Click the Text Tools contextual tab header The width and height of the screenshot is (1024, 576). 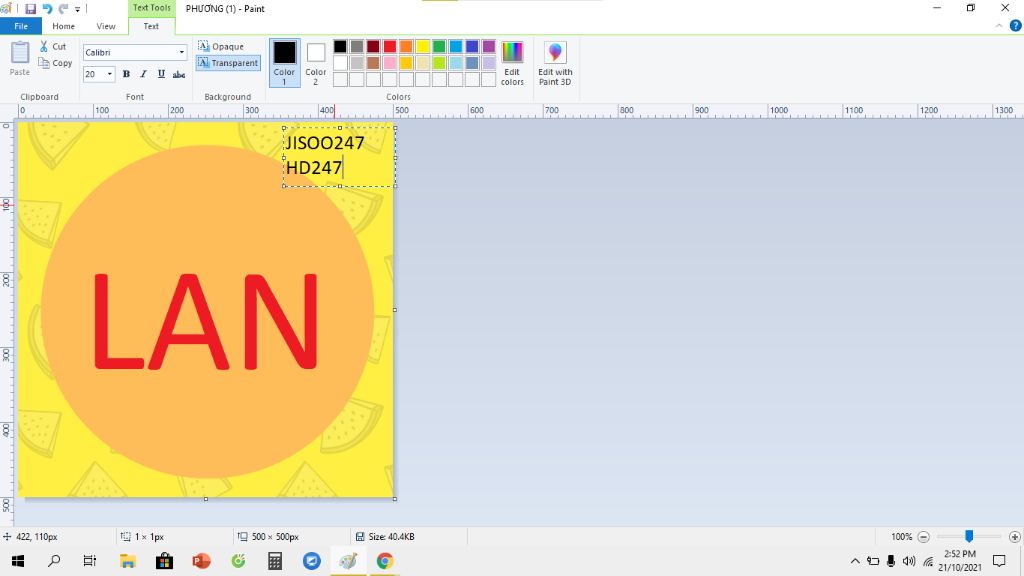(x=152, y=8)
